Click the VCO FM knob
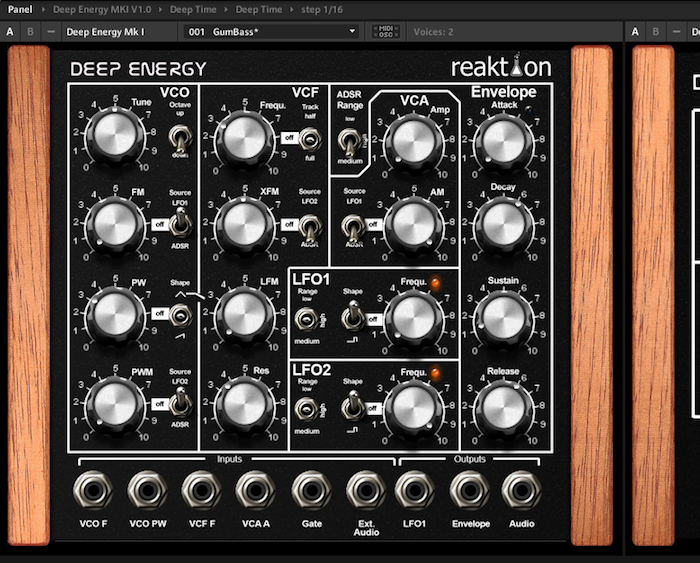Image resolution: width=700 pixels, height=563 pixels. point(115,225)
